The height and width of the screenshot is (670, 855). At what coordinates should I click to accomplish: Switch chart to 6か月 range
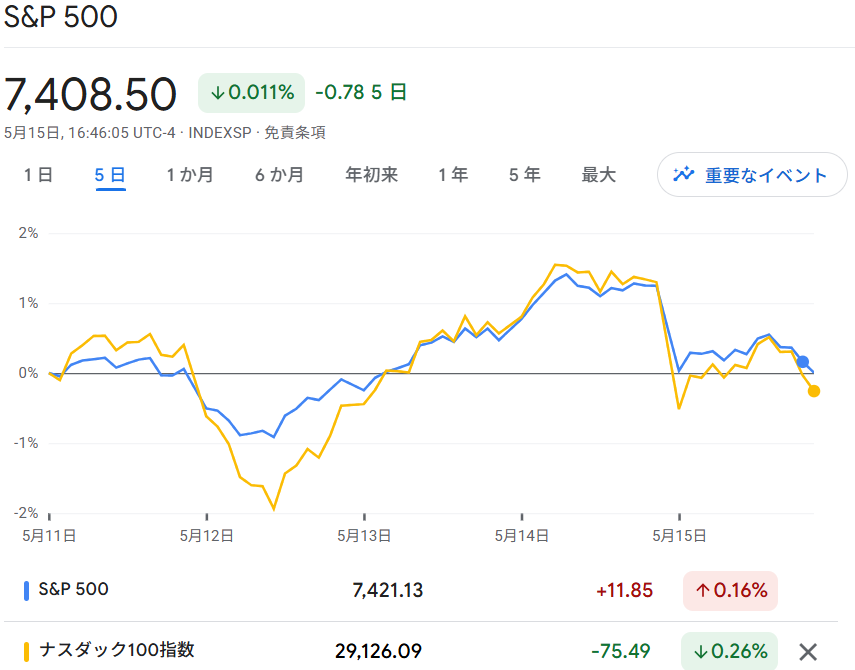click(x=279, y=175)
